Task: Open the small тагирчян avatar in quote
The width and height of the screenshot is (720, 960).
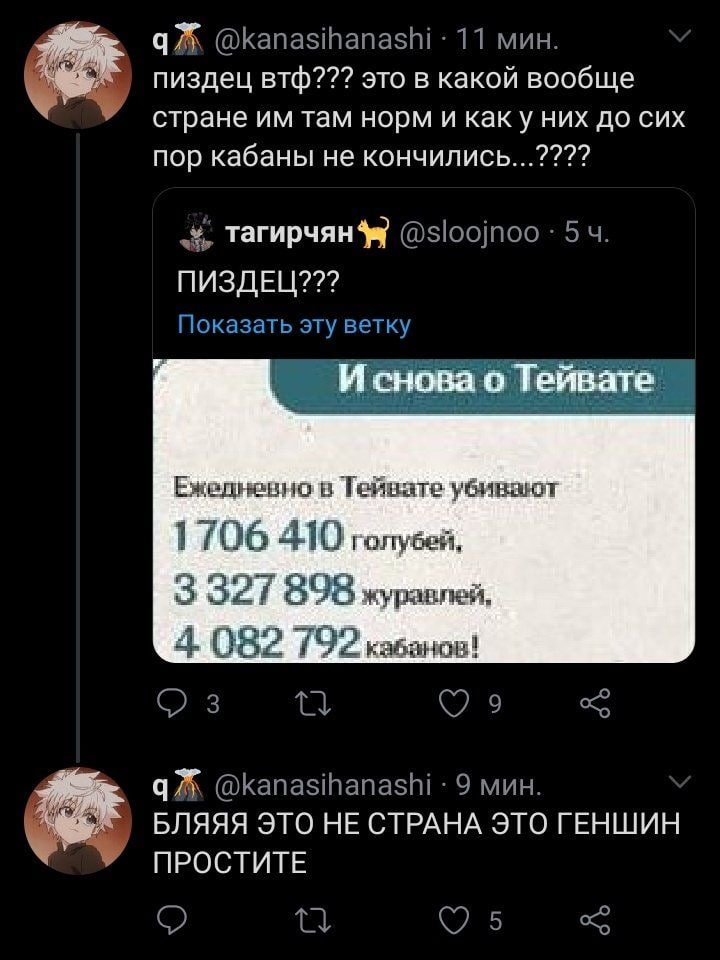Action: (x=197, y=231)
